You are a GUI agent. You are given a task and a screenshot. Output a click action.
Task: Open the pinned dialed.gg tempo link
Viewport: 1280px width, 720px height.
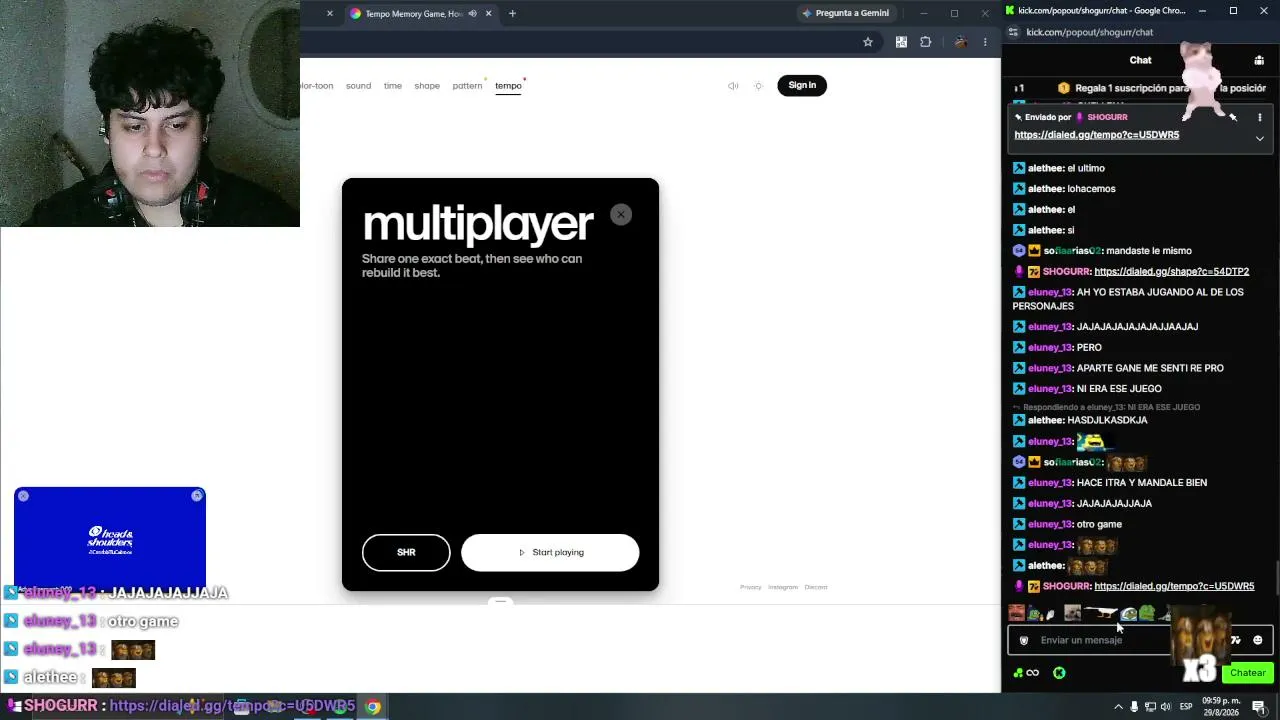click(1096, 135)
